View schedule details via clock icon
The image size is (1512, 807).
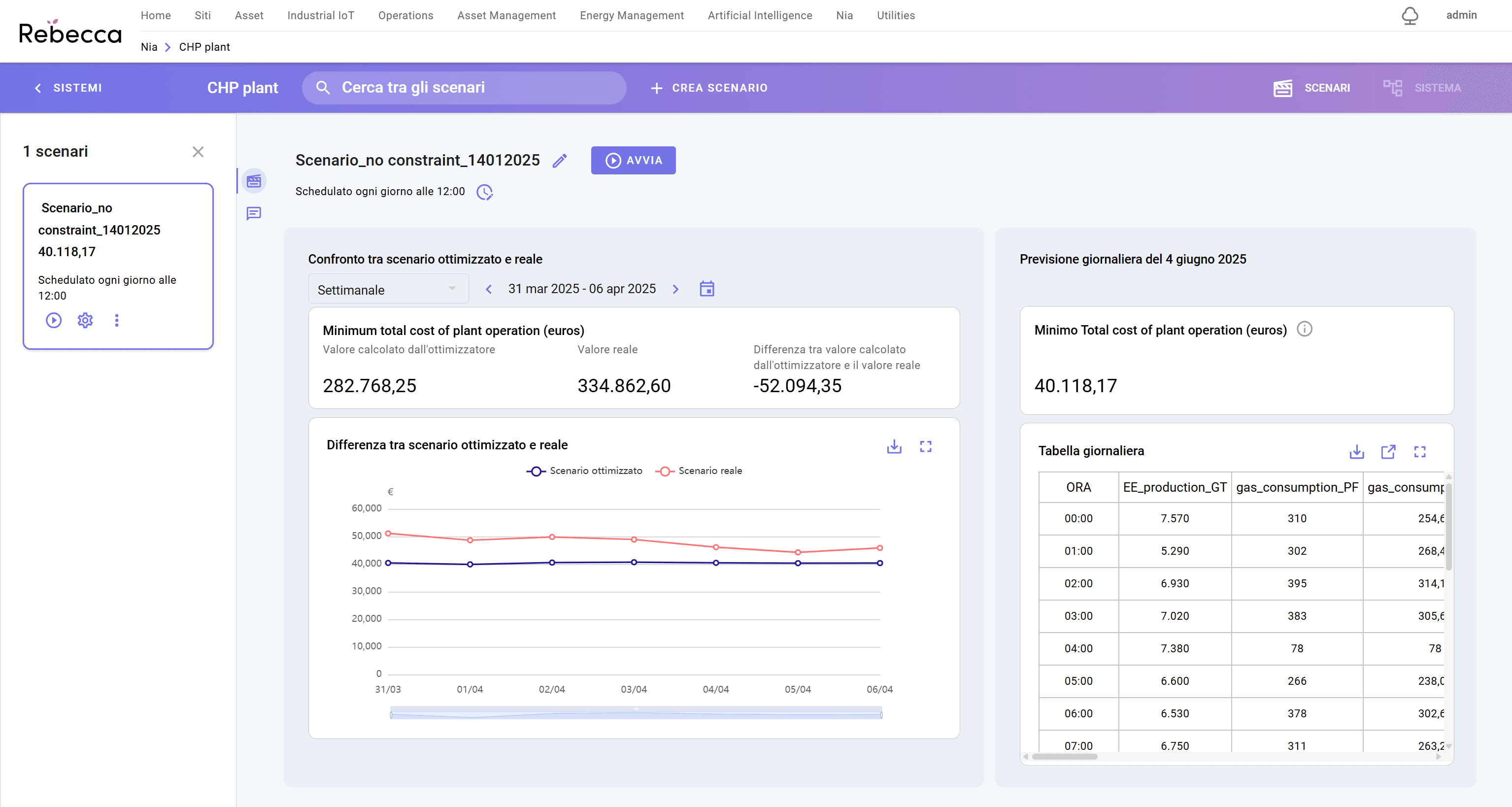[484, 192]
